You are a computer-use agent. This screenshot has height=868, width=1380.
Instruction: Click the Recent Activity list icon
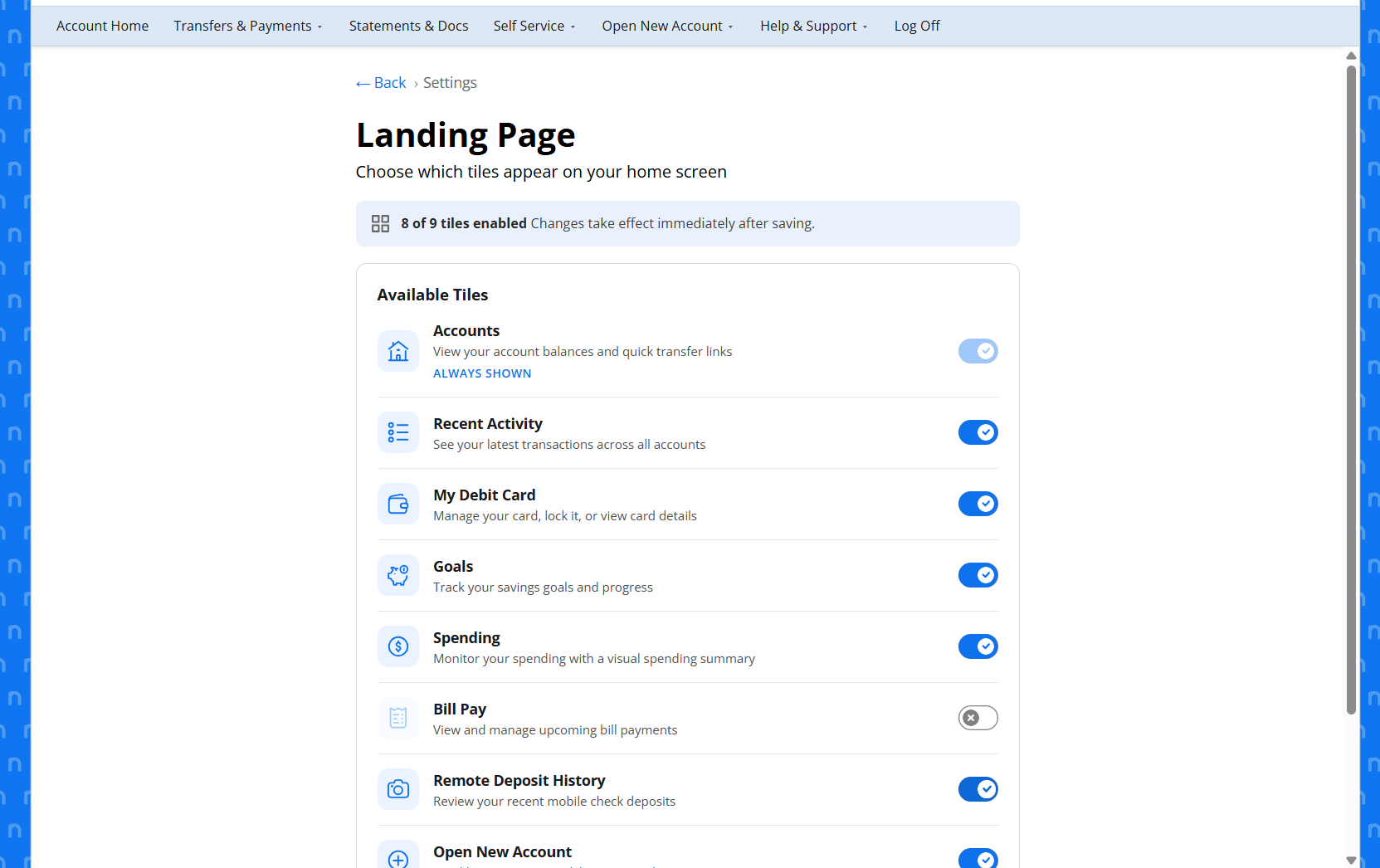point(398,432)
